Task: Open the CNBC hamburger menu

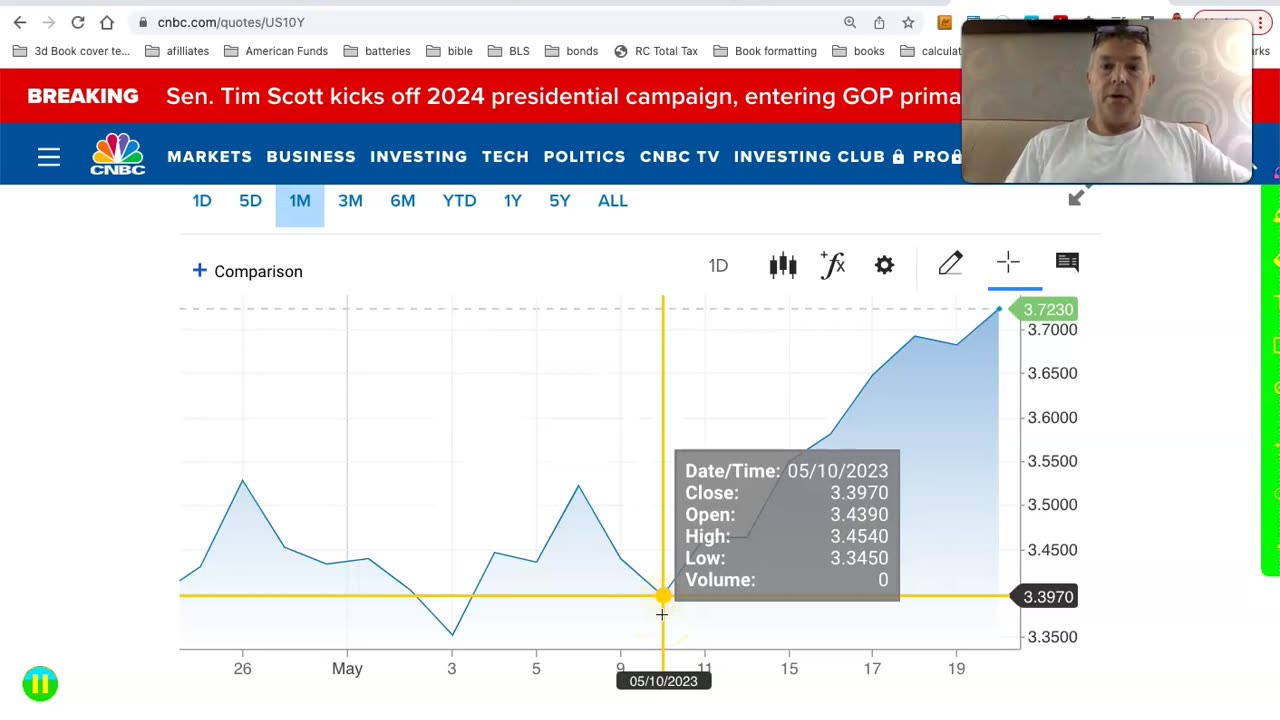Action: click(49, 157)
